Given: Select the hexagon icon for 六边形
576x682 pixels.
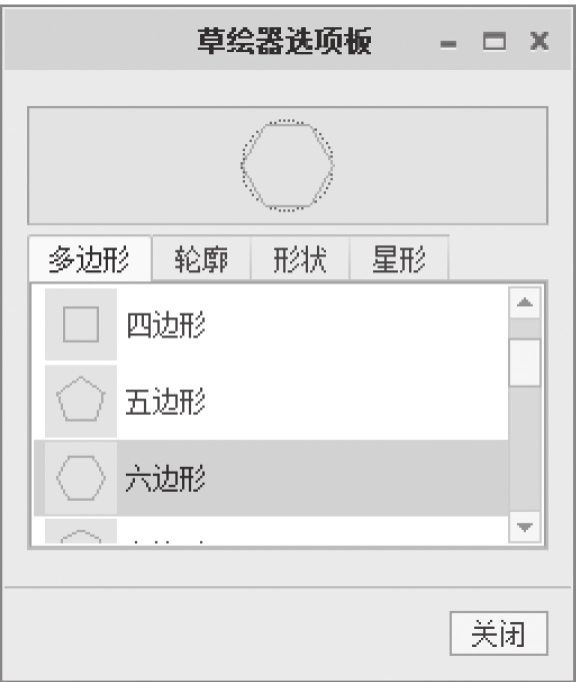Looking at the screenshot, I should click(x=81, y=478).
